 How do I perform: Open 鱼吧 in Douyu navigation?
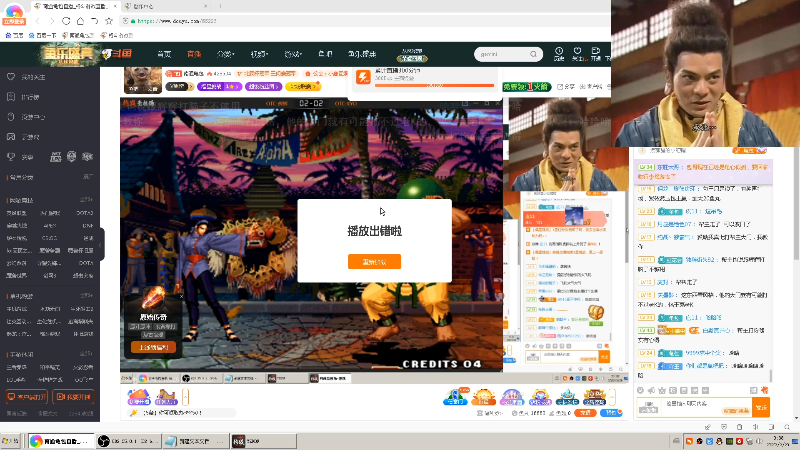click(x=325, y=54)
